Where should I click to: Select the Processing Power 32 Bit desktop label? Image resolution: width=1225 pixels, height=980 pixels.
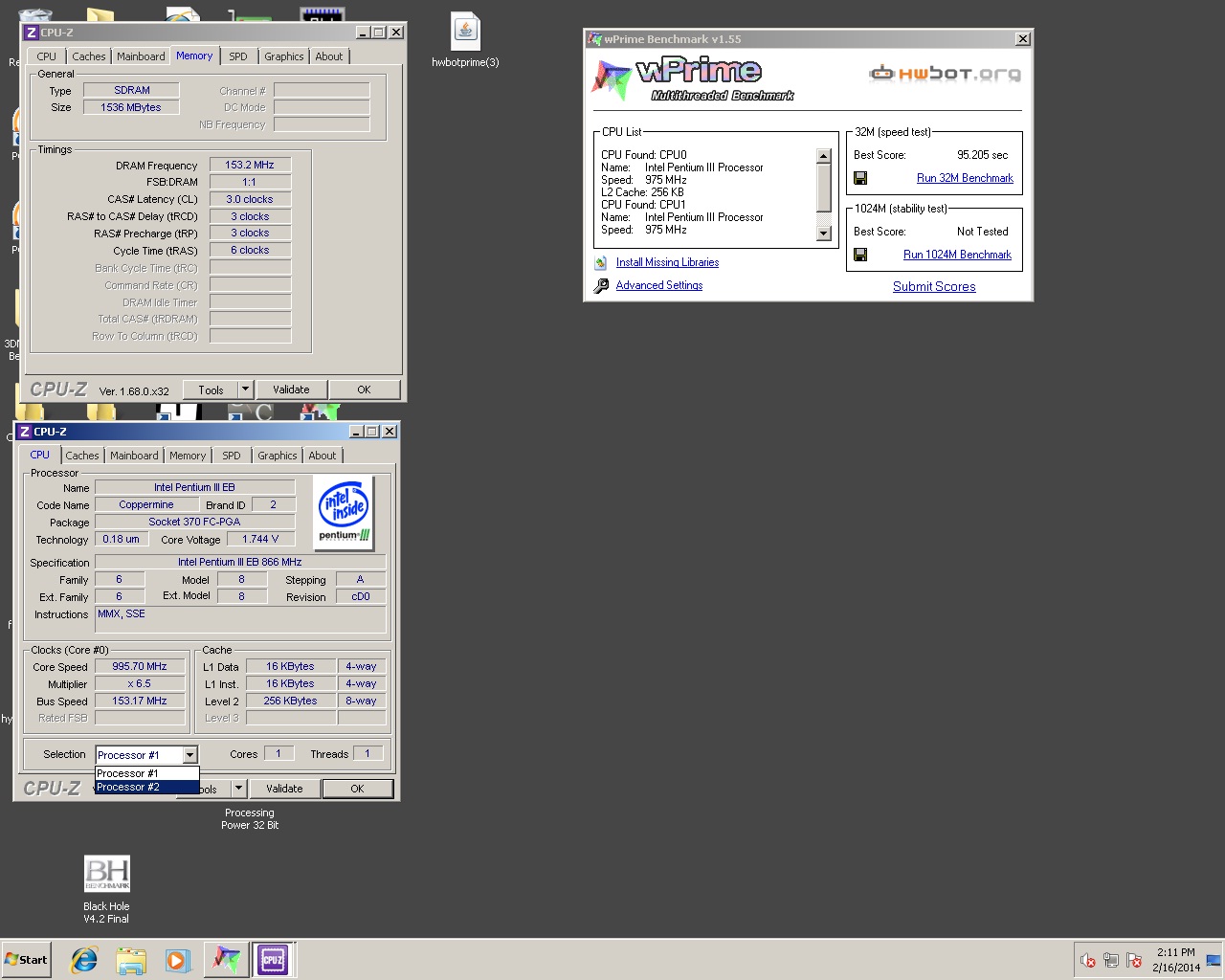coord(250,818)
